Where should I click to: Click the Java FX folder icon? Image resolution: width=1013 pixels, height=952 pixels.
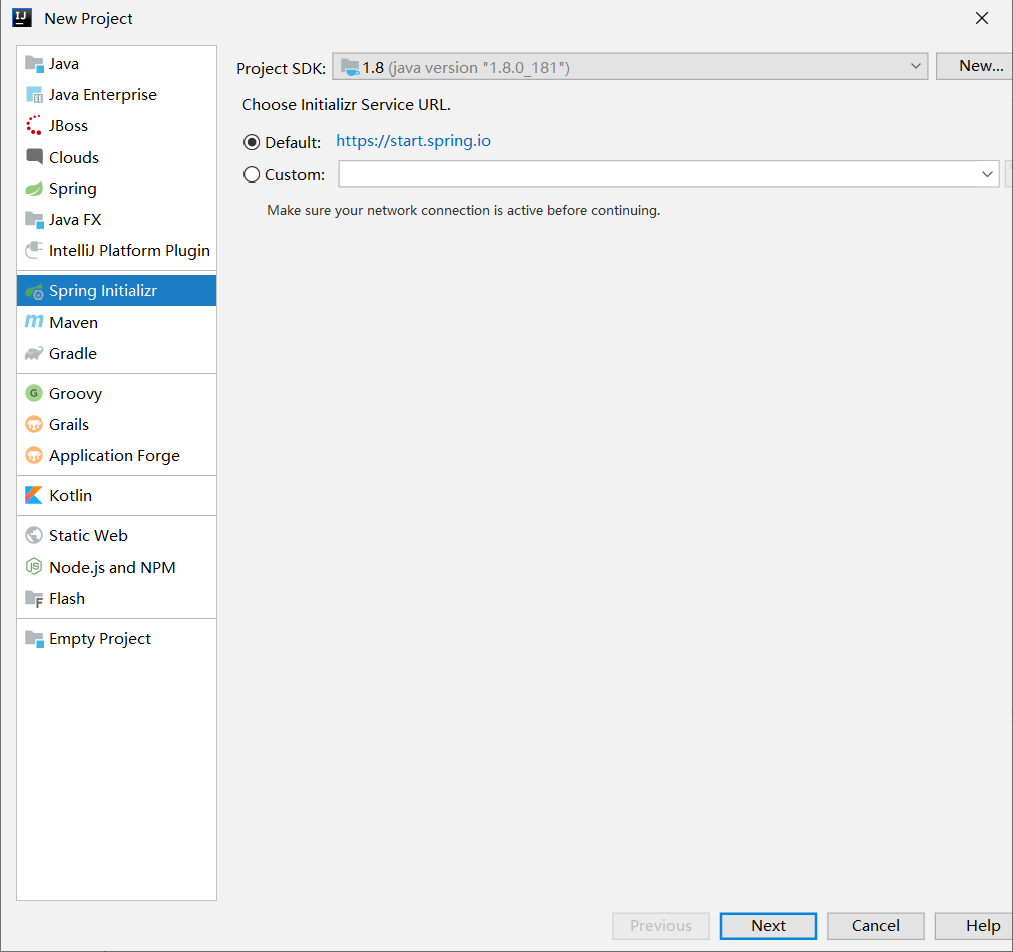[x=34, y=220]
